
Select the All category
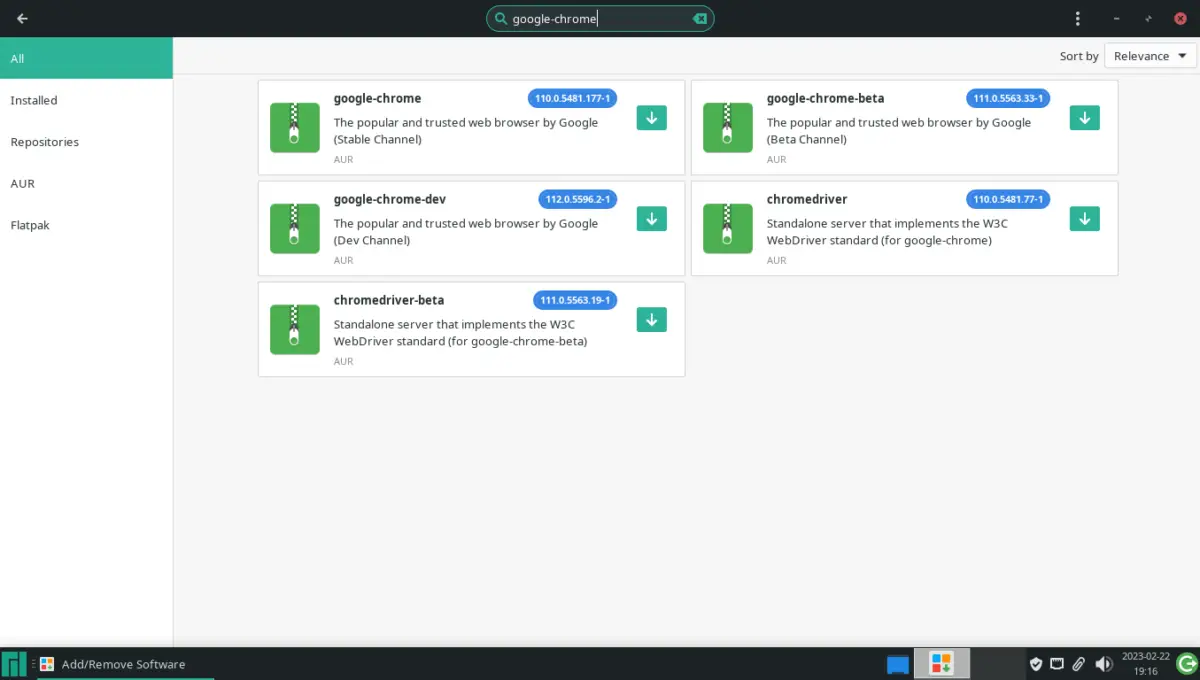[x=86, y=58]
